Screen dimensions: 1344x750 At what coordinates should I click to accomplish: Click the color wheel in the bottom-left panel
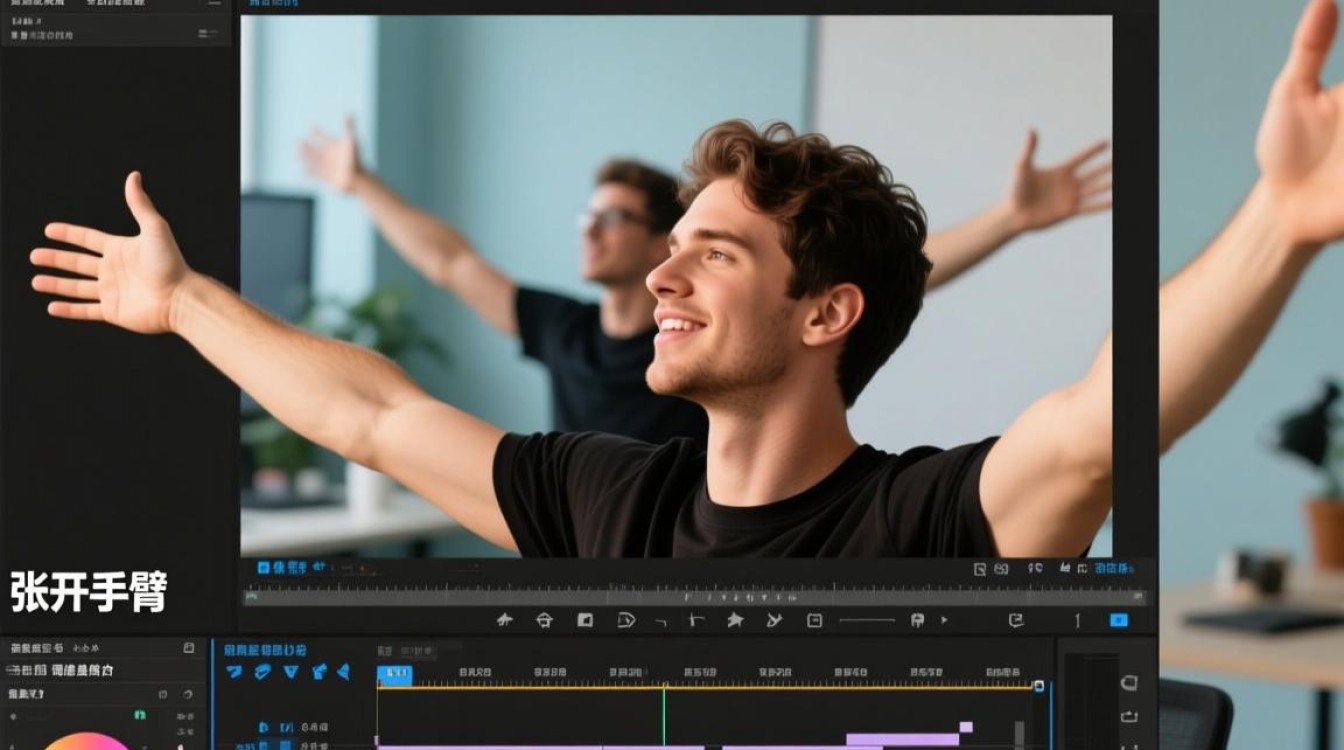click(x=85, y=742)
